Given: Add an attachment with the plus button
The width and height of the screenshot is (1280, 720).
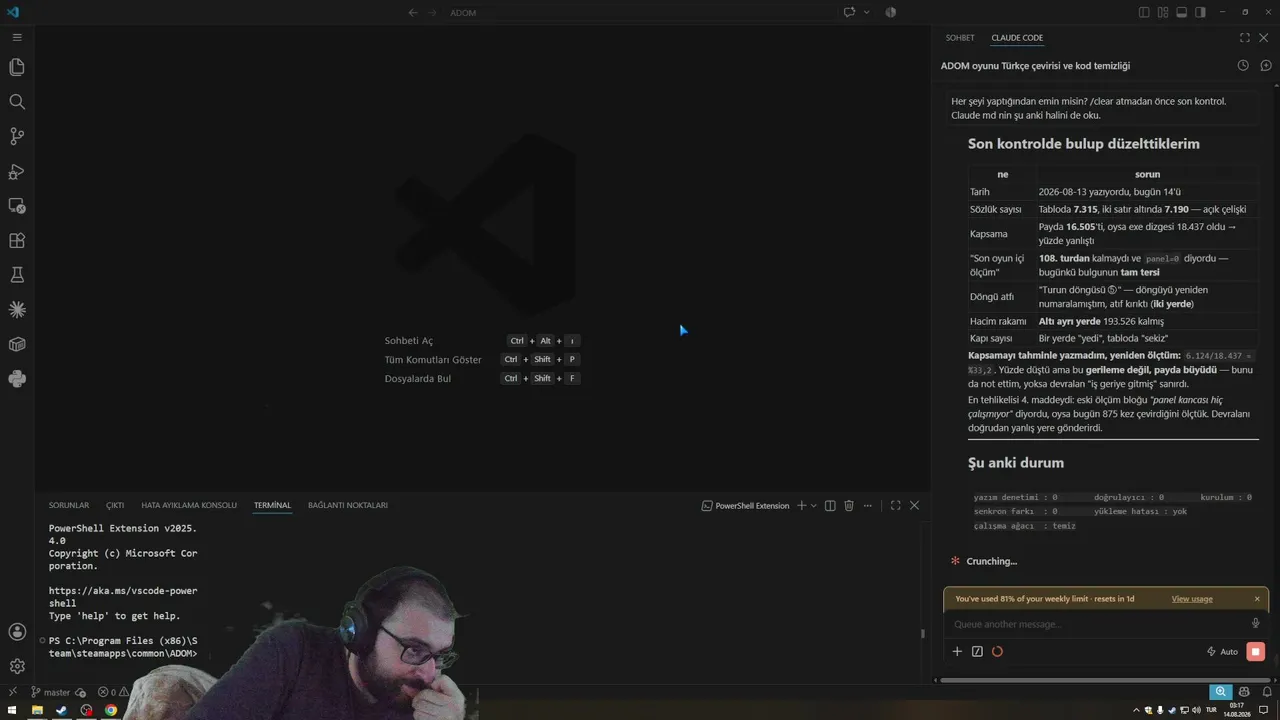Looking at the screenshot, I should tap(957, 652).
